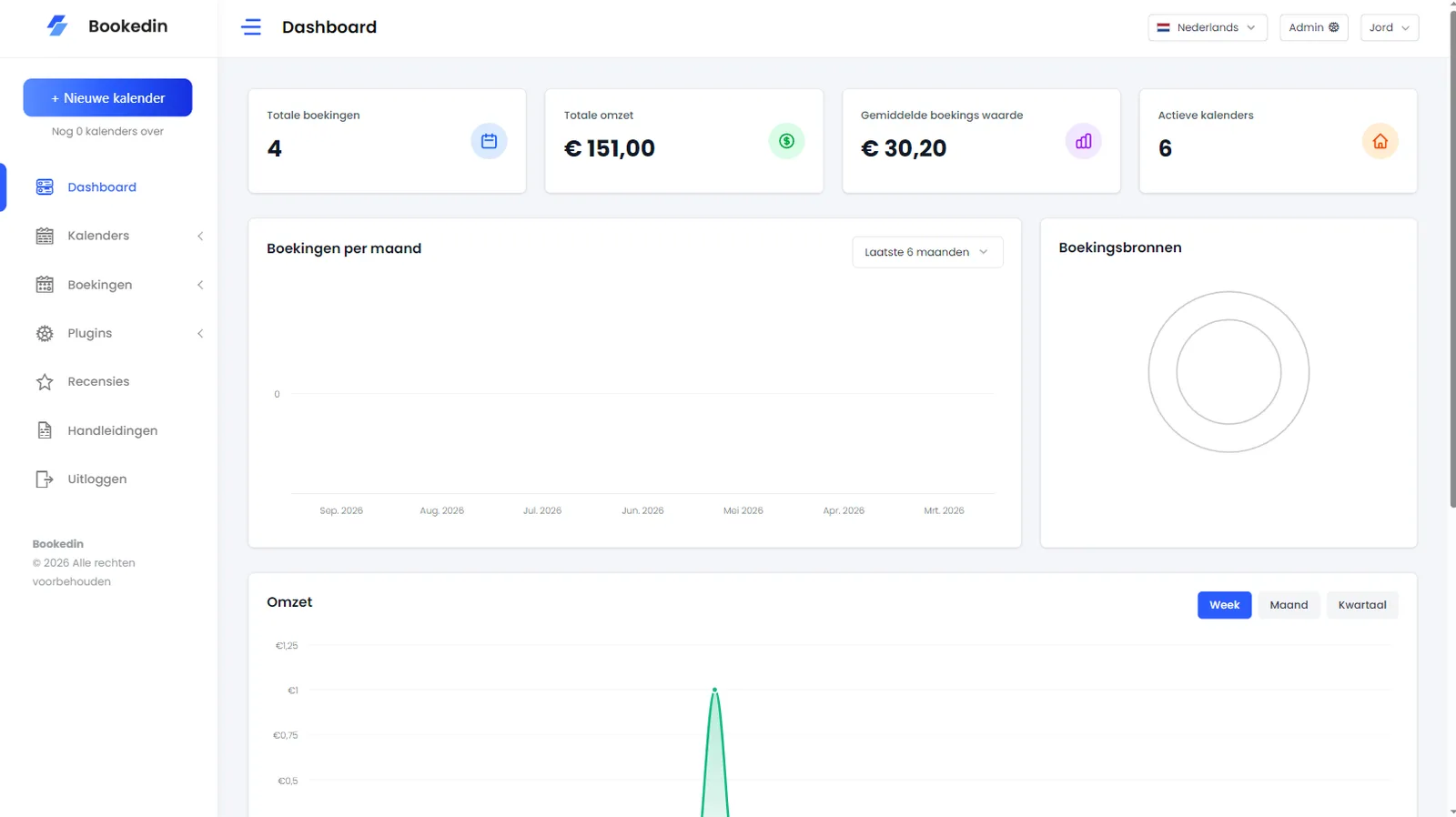
Task: Click the Totale boekingen card value 4
Action: point(275,148)
